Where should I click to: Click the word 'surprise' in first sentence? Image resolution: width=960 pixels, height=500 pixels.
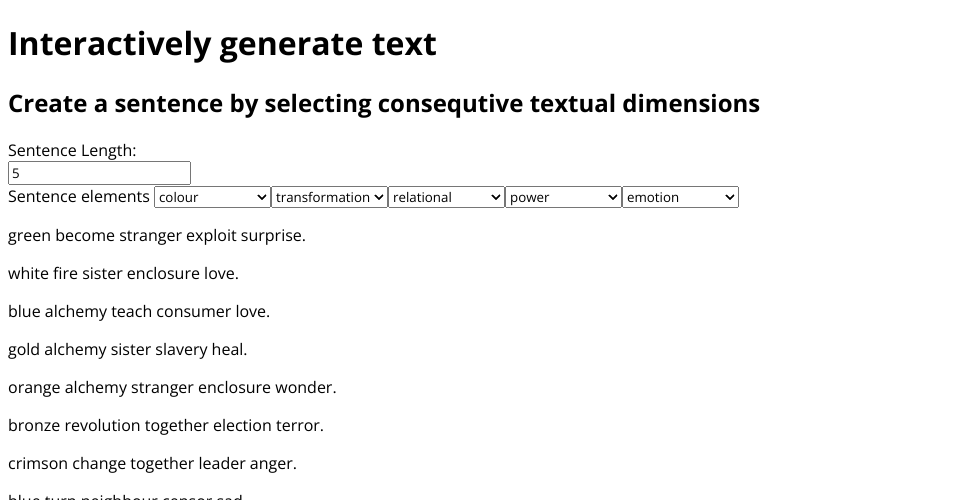(271, 236)
